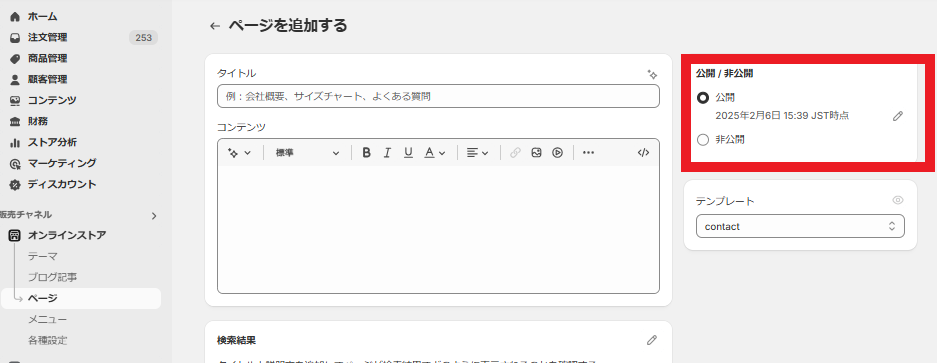Screen dimensions: 942x363
Task: Expand the text alignment dropdown
Action: click(478, 153)
